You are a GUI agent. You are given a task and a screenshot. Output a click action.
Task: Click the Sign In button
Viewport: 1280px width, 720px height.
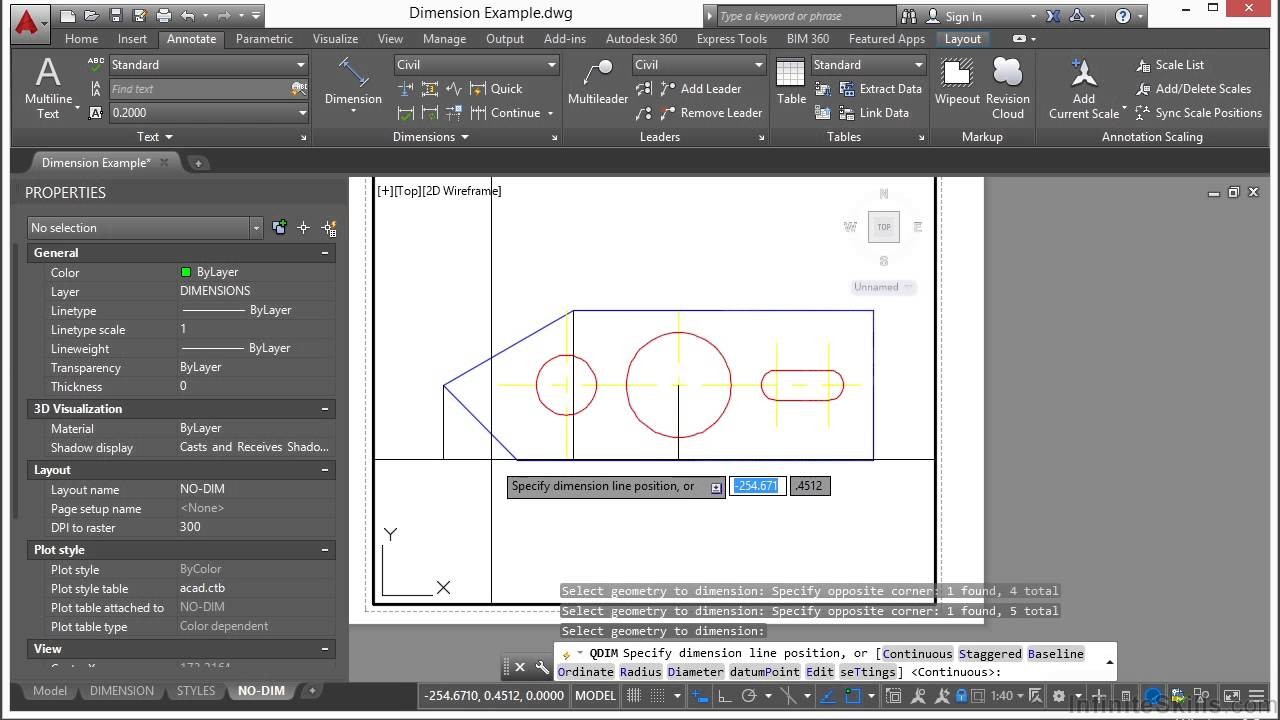(x=963, y=16)
